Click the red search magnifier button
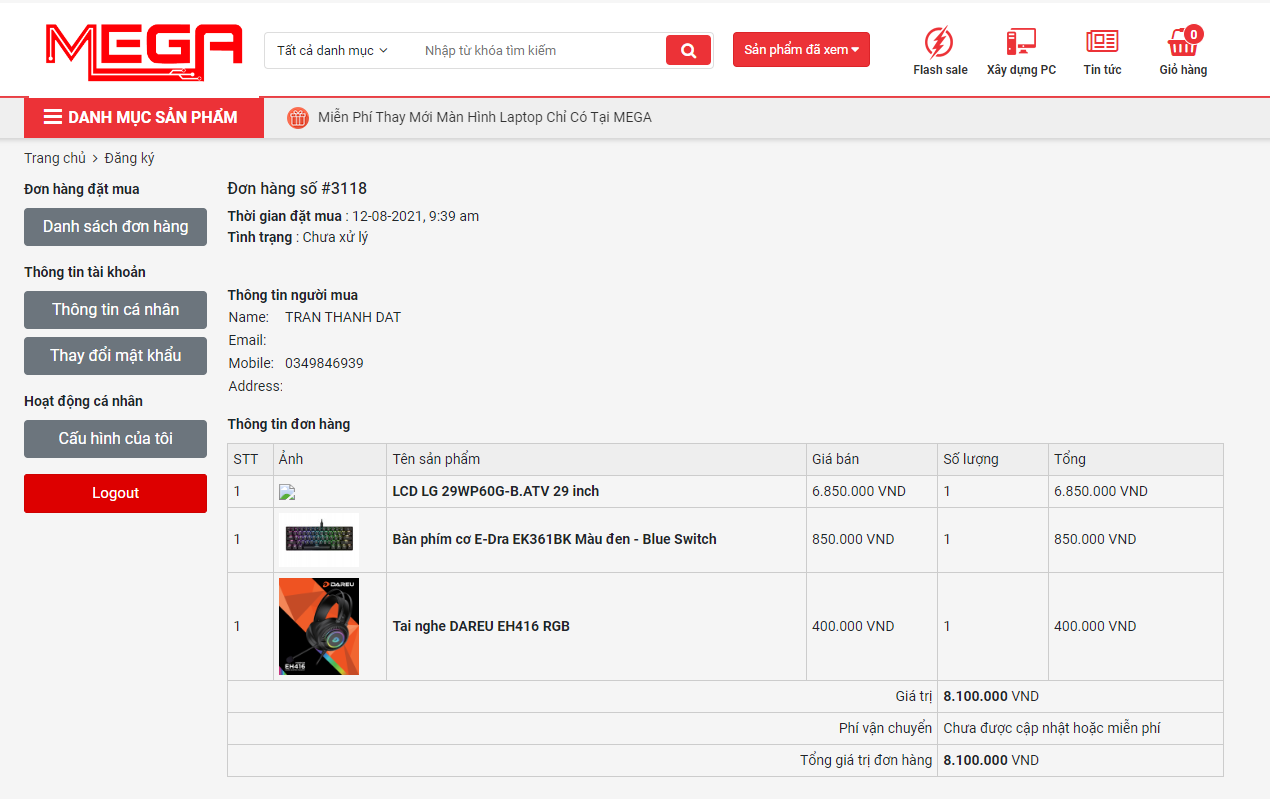The height and width of the screenshot is (799, 1270). pyautogui.click(x=688, y=50)
